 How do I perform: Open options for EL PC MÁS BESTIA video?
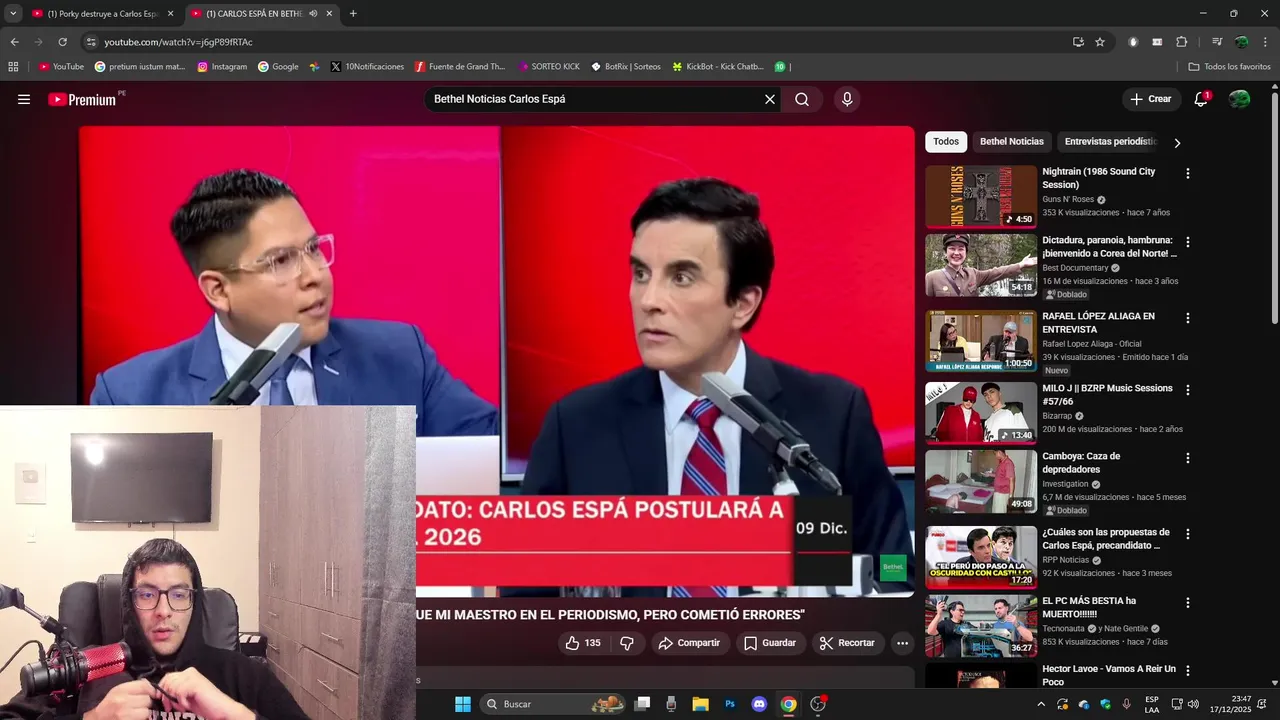pyautogui.click(x=1187, y=603)
